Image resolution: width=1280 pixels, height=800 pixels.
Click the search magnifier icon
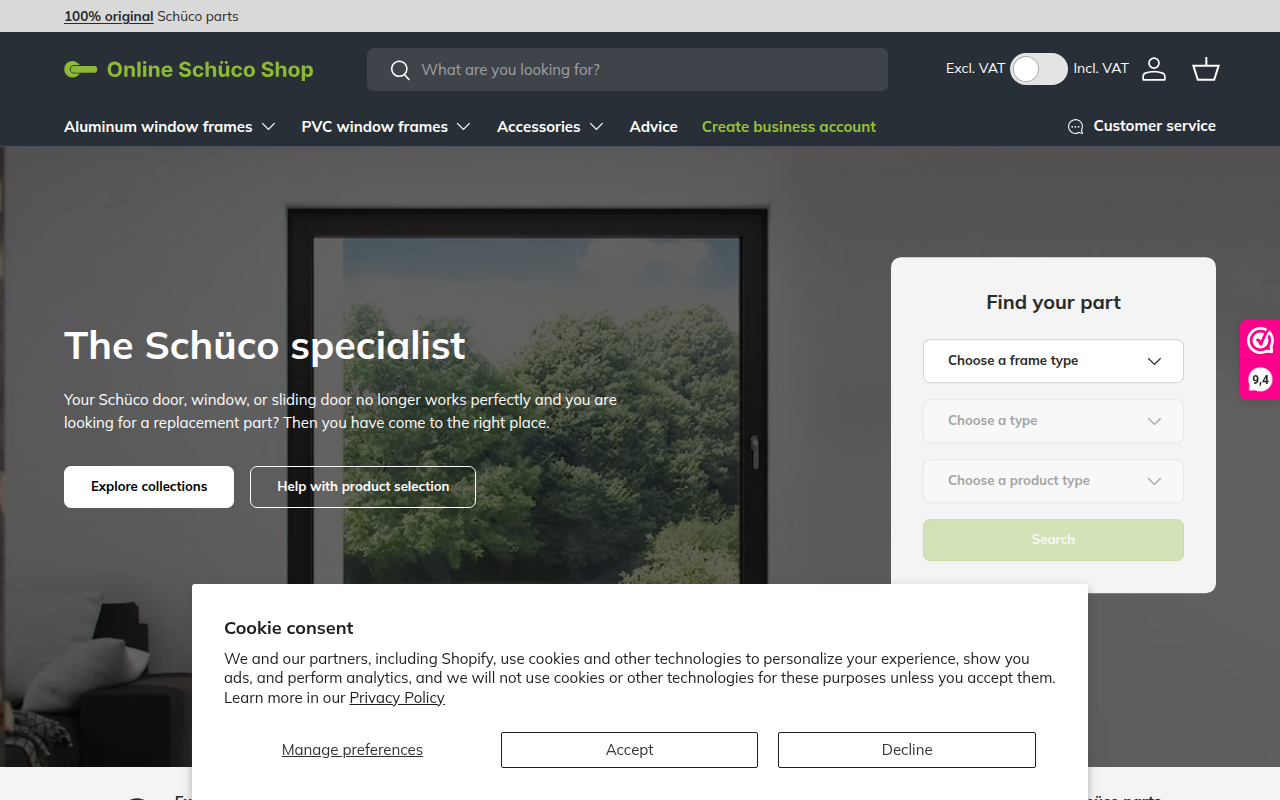pyautogui.click(x=400, y=70)
